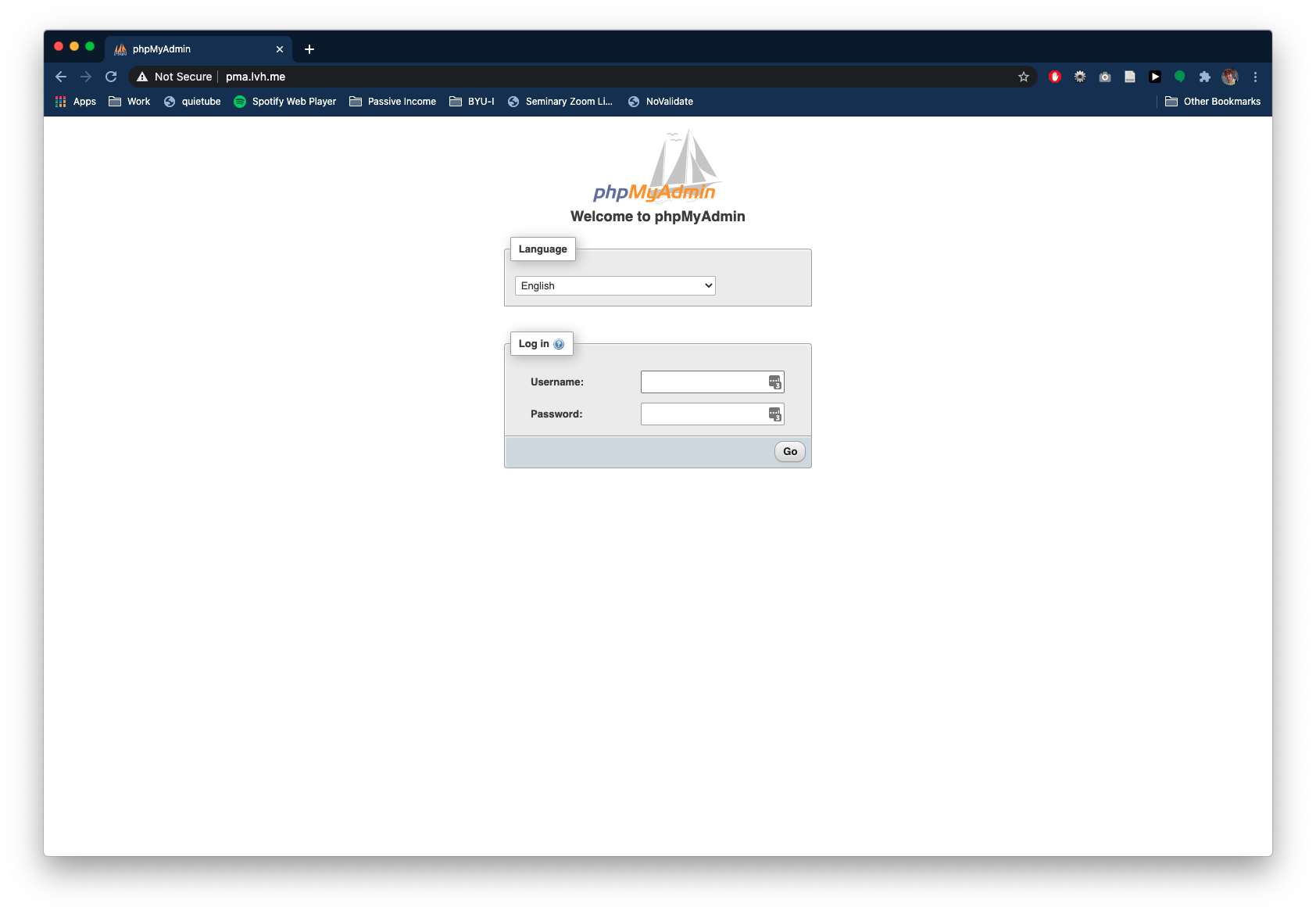
Task: Click the red hand ad-blocker extension icon
Action: [x=1055, y=77]
